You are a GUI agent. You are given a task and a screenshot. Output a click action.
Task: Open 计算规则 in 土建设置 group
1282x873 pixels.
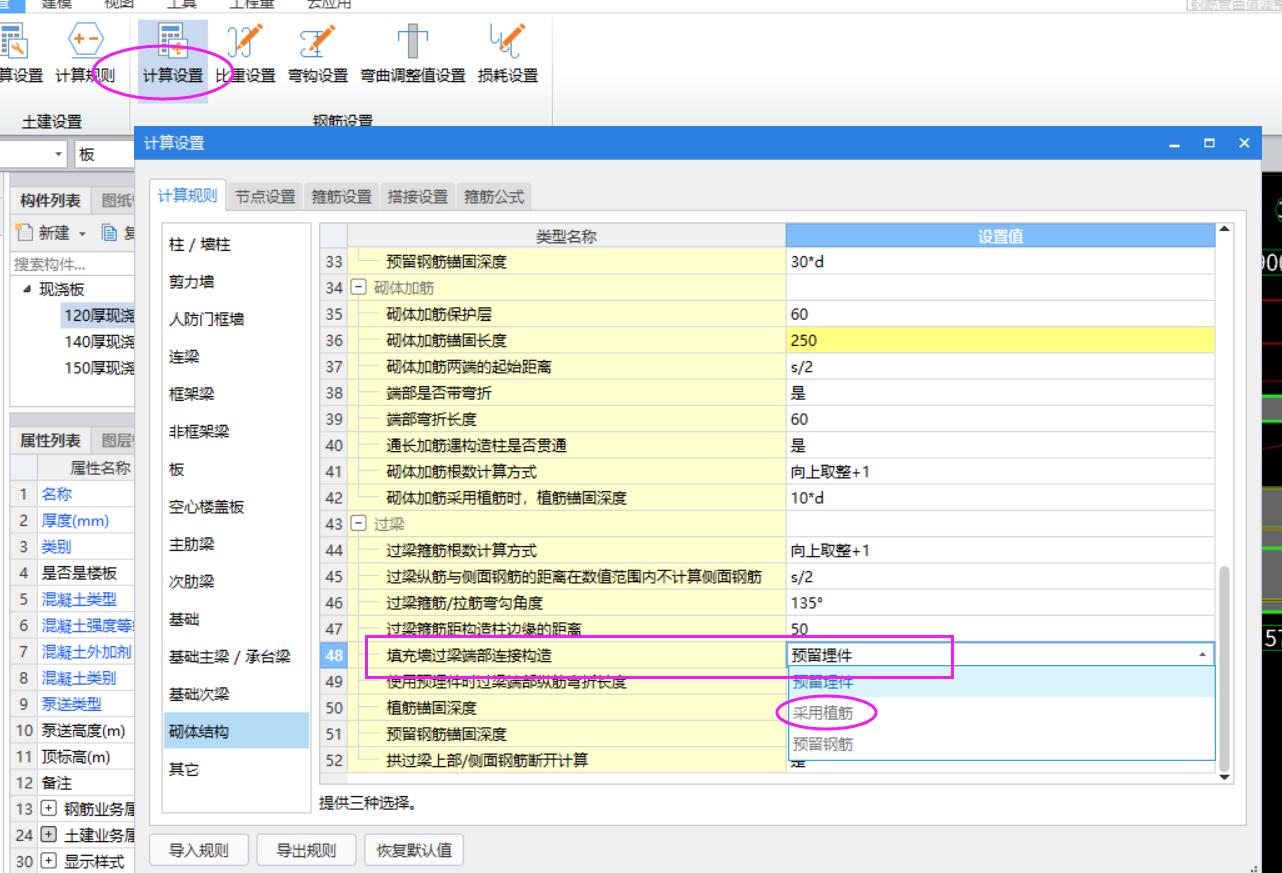pyautogui.click(x=84, y=55)
